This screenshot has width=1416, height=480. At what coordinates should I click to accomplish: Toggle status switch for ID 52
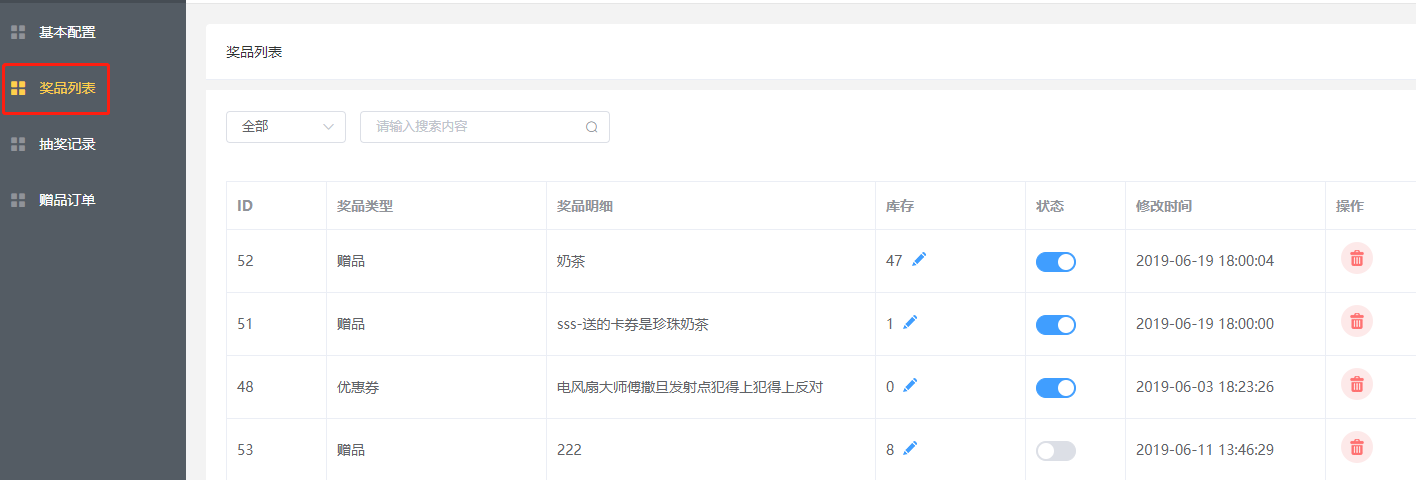(1056, 262)
